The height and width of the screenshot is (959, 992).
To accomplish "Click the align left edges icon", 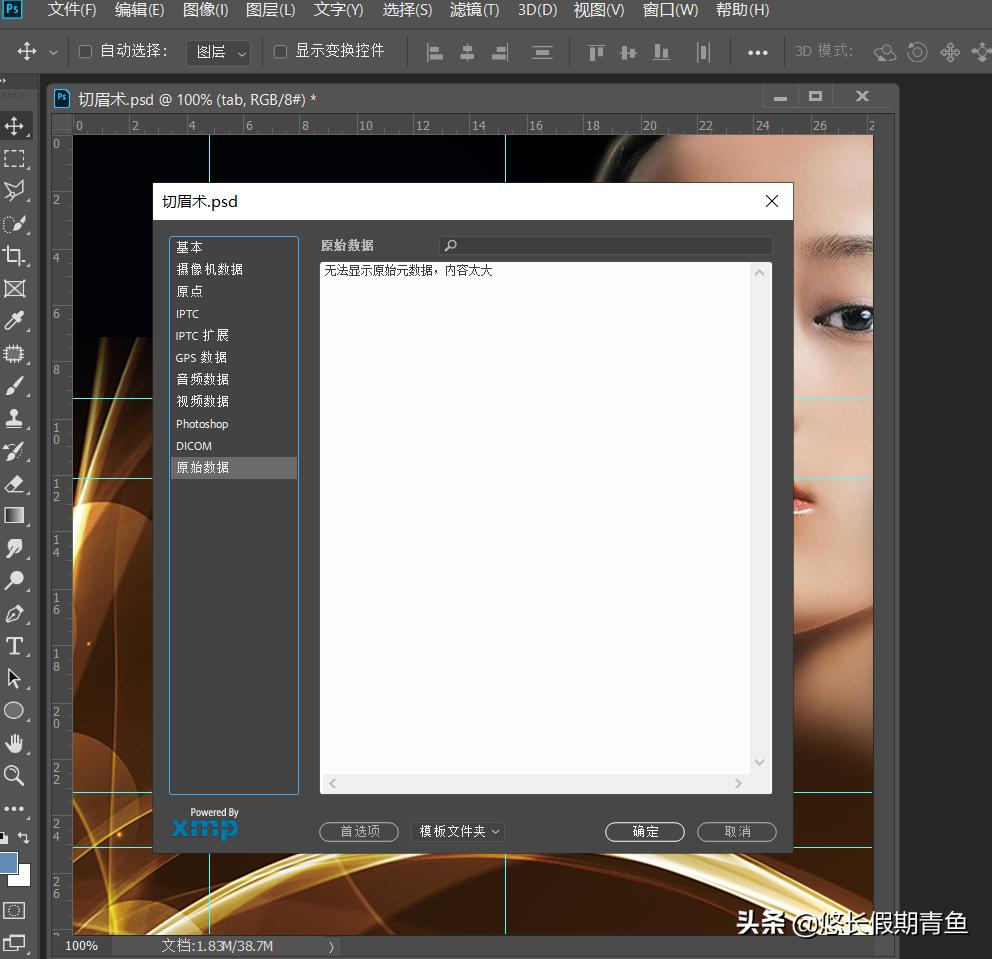I will pyautogui.click(x=435, y=52).
